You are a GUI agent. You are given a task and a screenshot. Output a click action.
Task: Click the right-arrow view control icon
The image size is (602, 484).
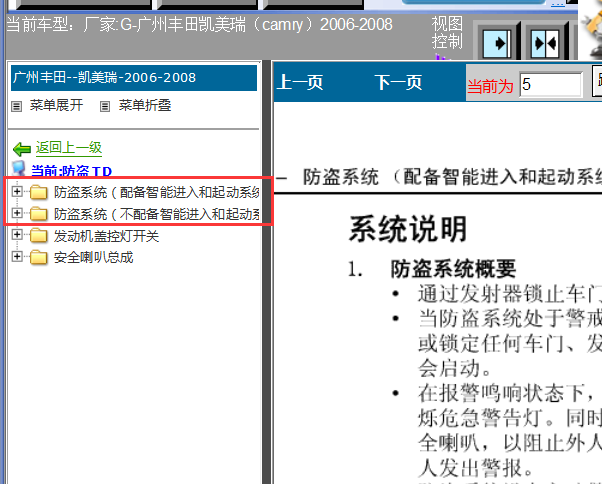(x=497, y=43)
